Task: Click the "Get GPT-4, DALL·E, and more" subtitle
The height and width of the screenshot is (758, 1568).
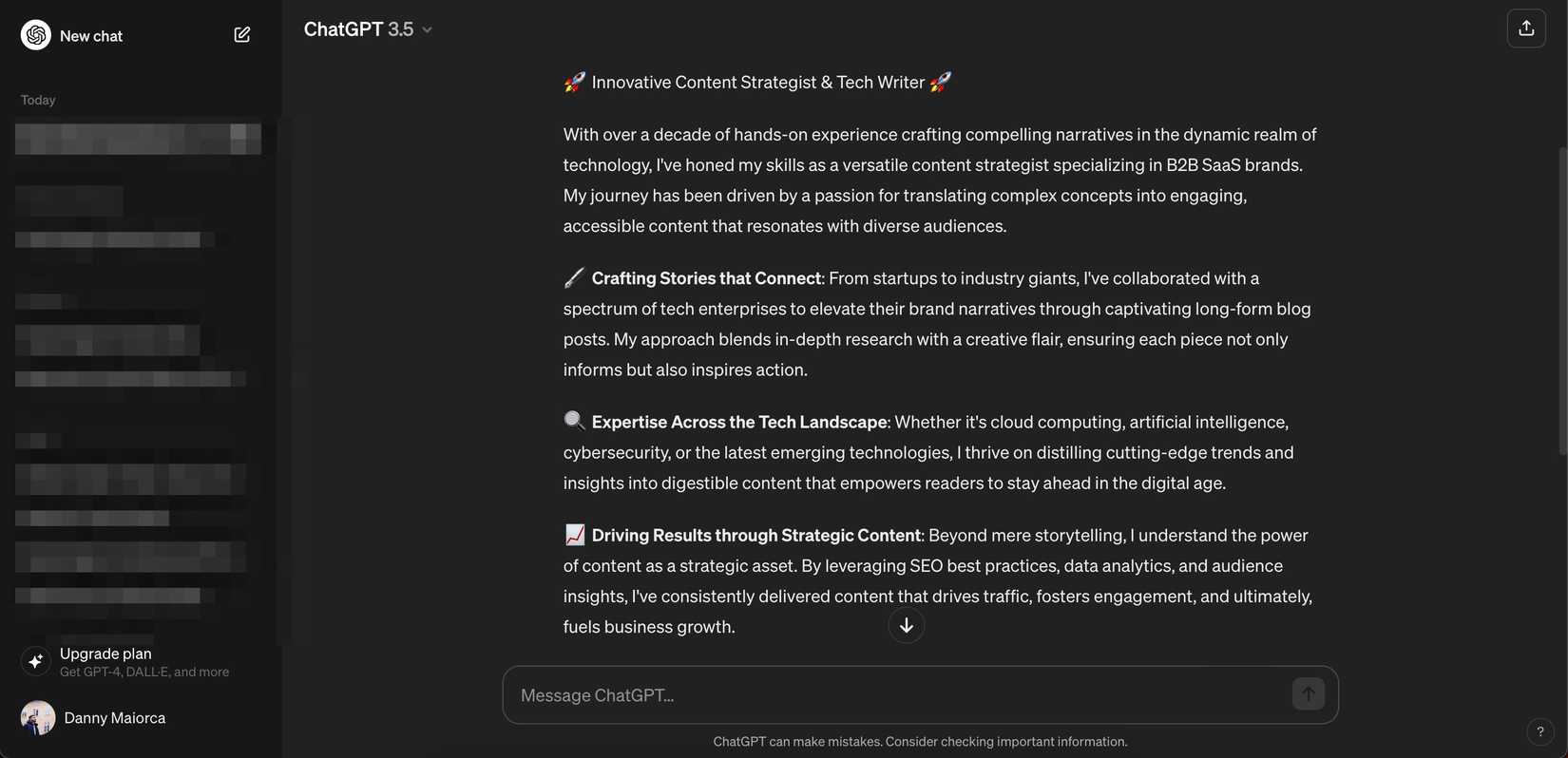Action: click(144, 673)
